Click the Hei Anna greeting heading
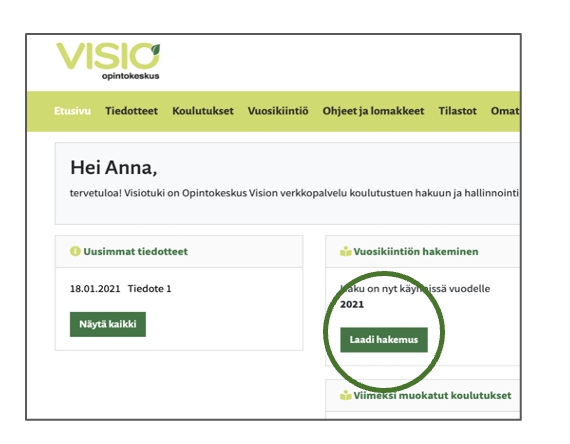Viewport: 570px width, 444px height. [x=114, y=168]
